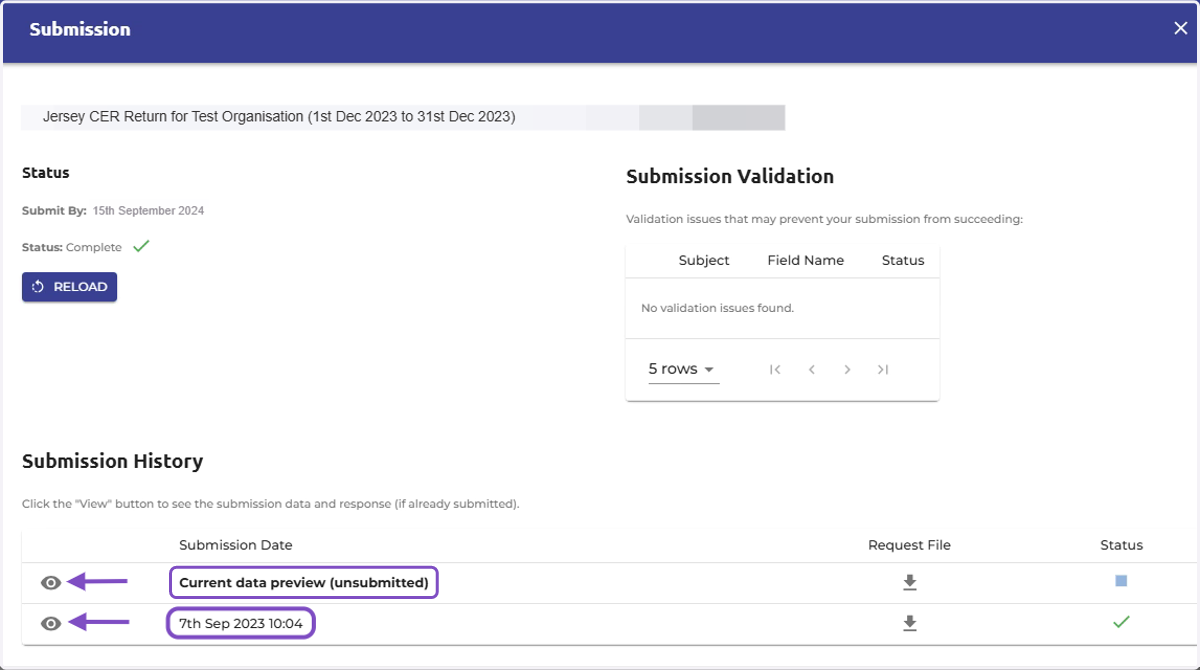Click the Submission History heading
The image size is (1200, 670).
click(112, 461)
